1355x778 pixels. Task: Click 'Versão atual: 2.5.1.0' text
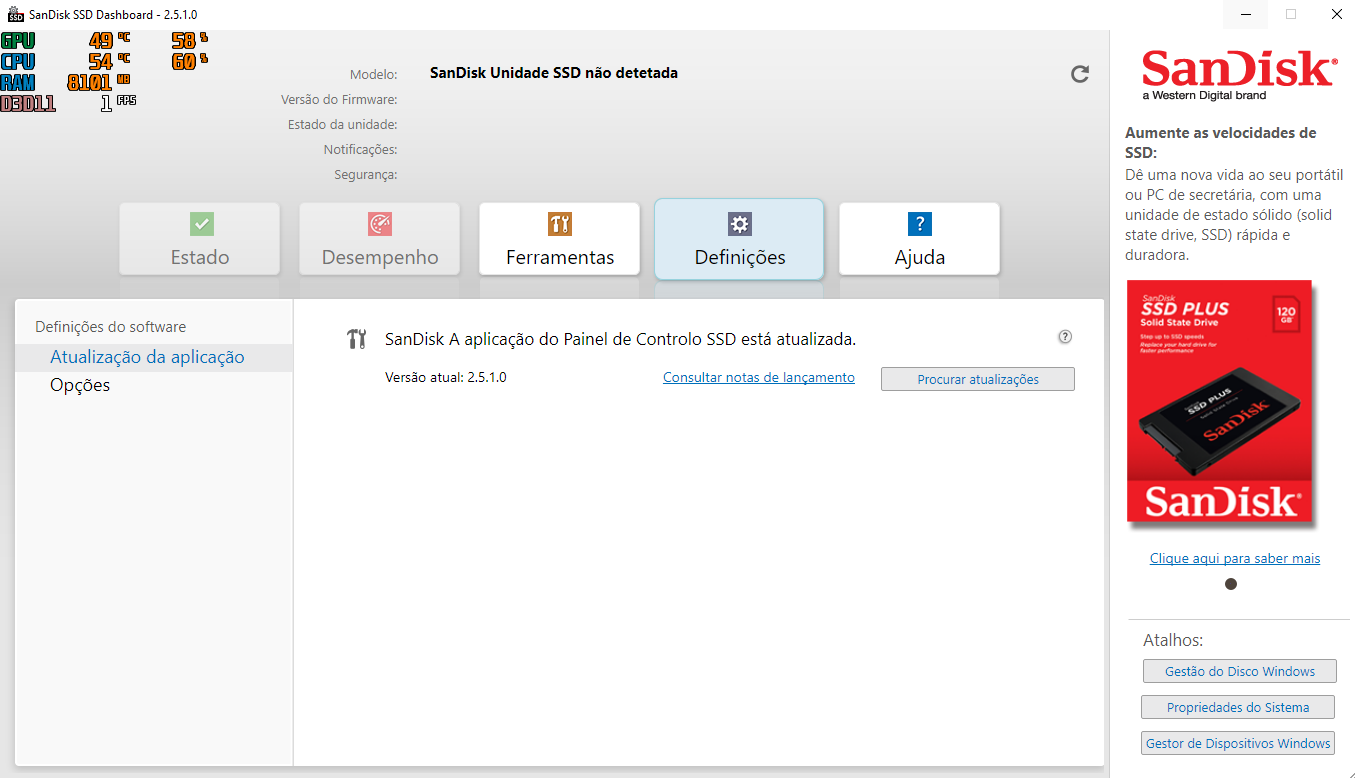pyautogui.click(x=445, y=377)
